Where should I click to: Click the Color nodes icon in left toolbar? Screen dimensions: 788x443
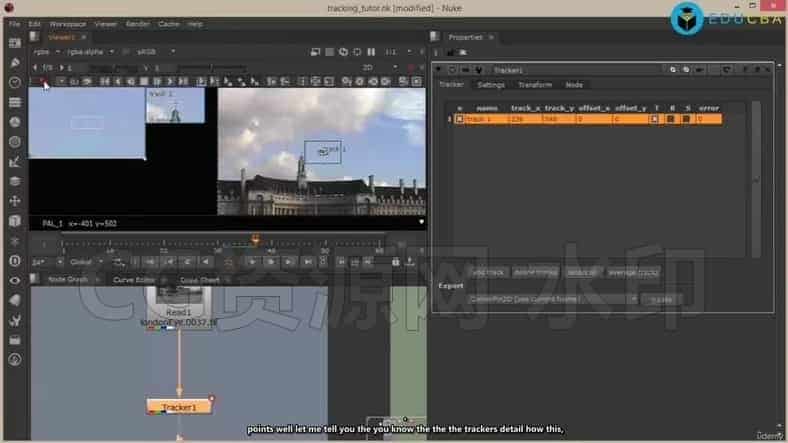point(15,122)
